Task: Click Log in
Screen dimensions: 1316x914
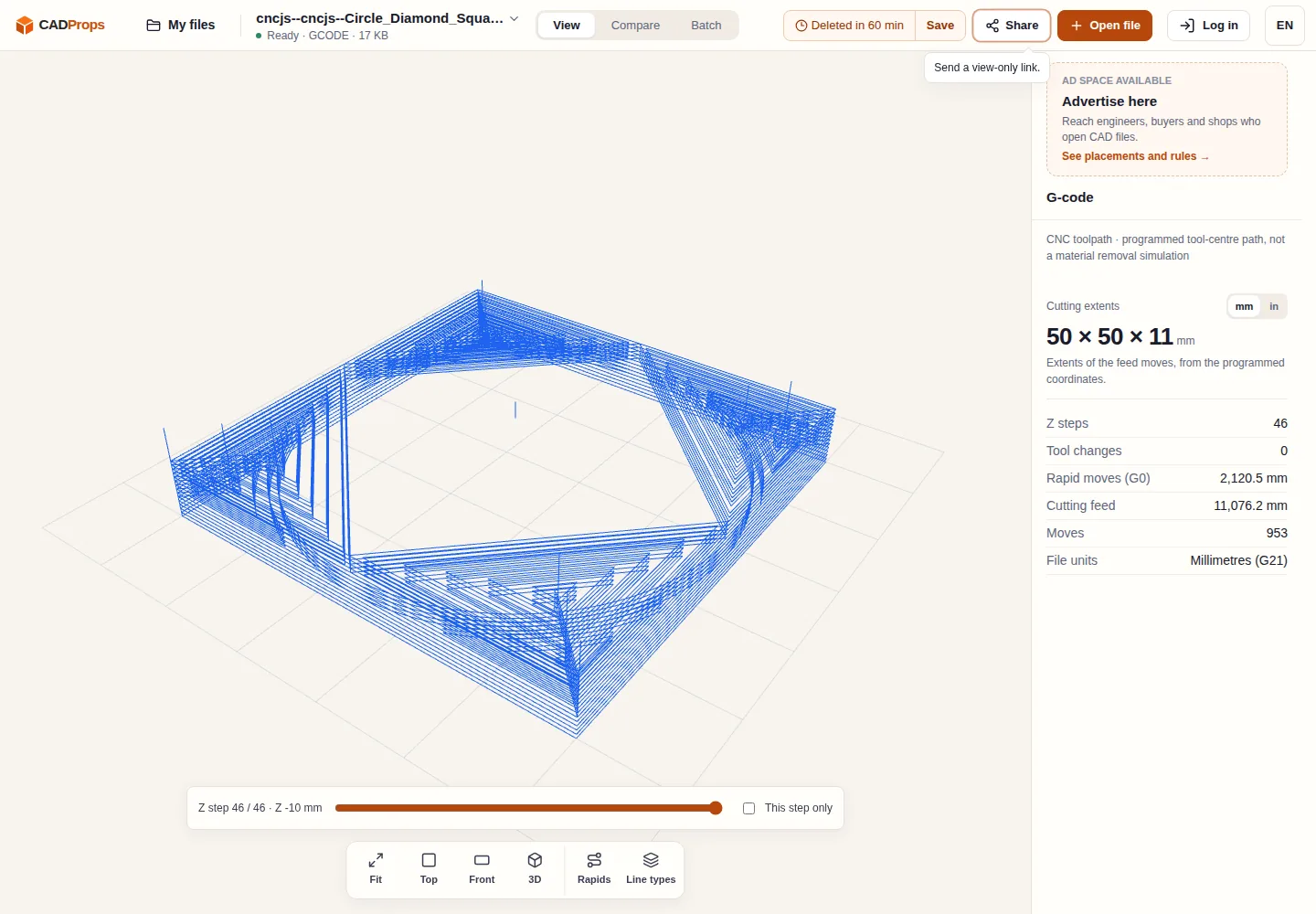Action: point(1208,26)
